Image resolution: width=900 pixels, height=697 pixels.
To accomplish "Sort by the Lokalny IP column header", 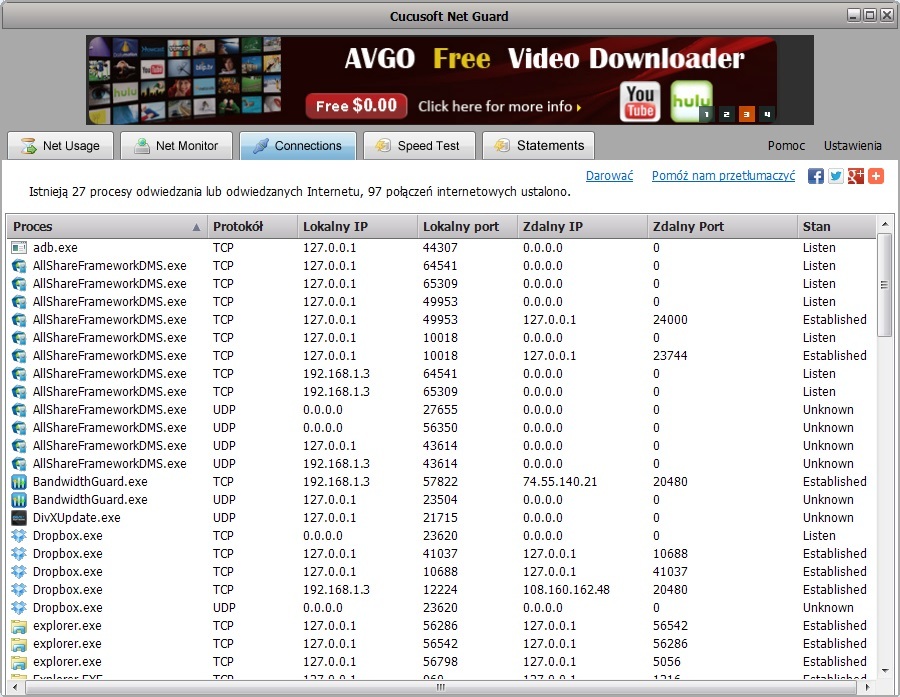I will 357,227.
